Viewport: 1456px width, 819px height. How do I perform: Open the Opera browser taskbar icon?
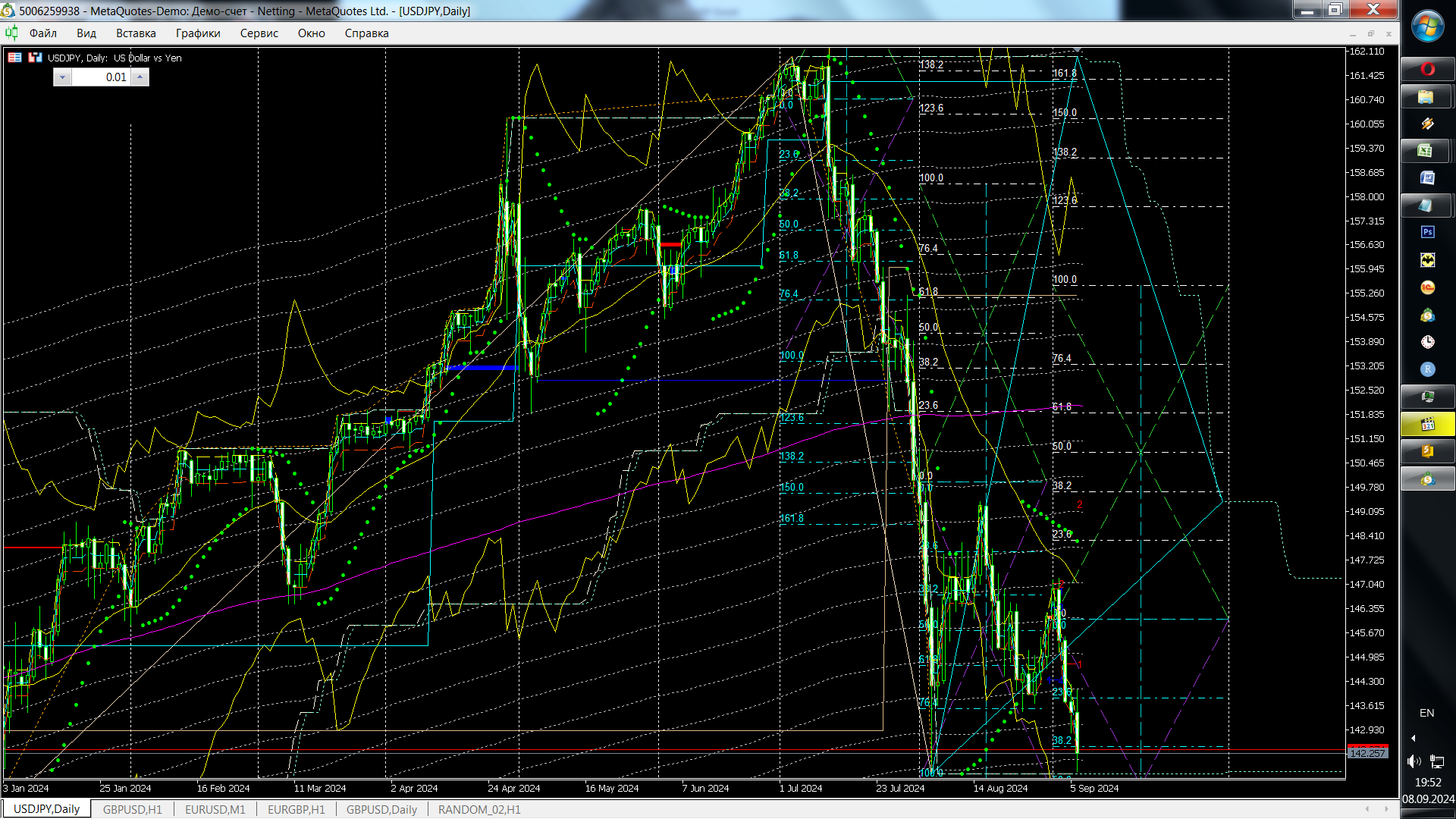[1427, 70]
